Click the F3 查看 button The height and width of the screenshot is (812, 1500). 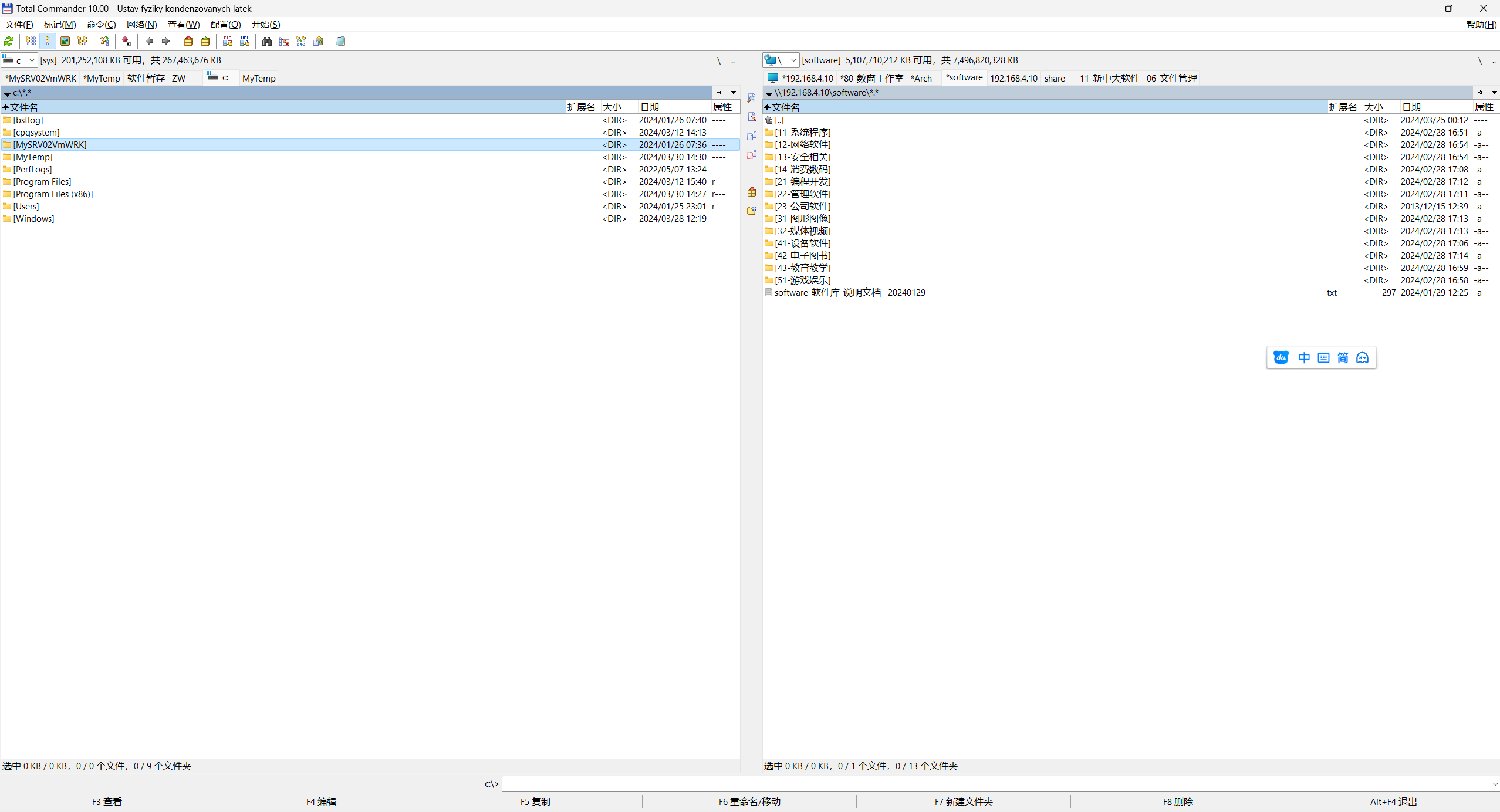107,801
